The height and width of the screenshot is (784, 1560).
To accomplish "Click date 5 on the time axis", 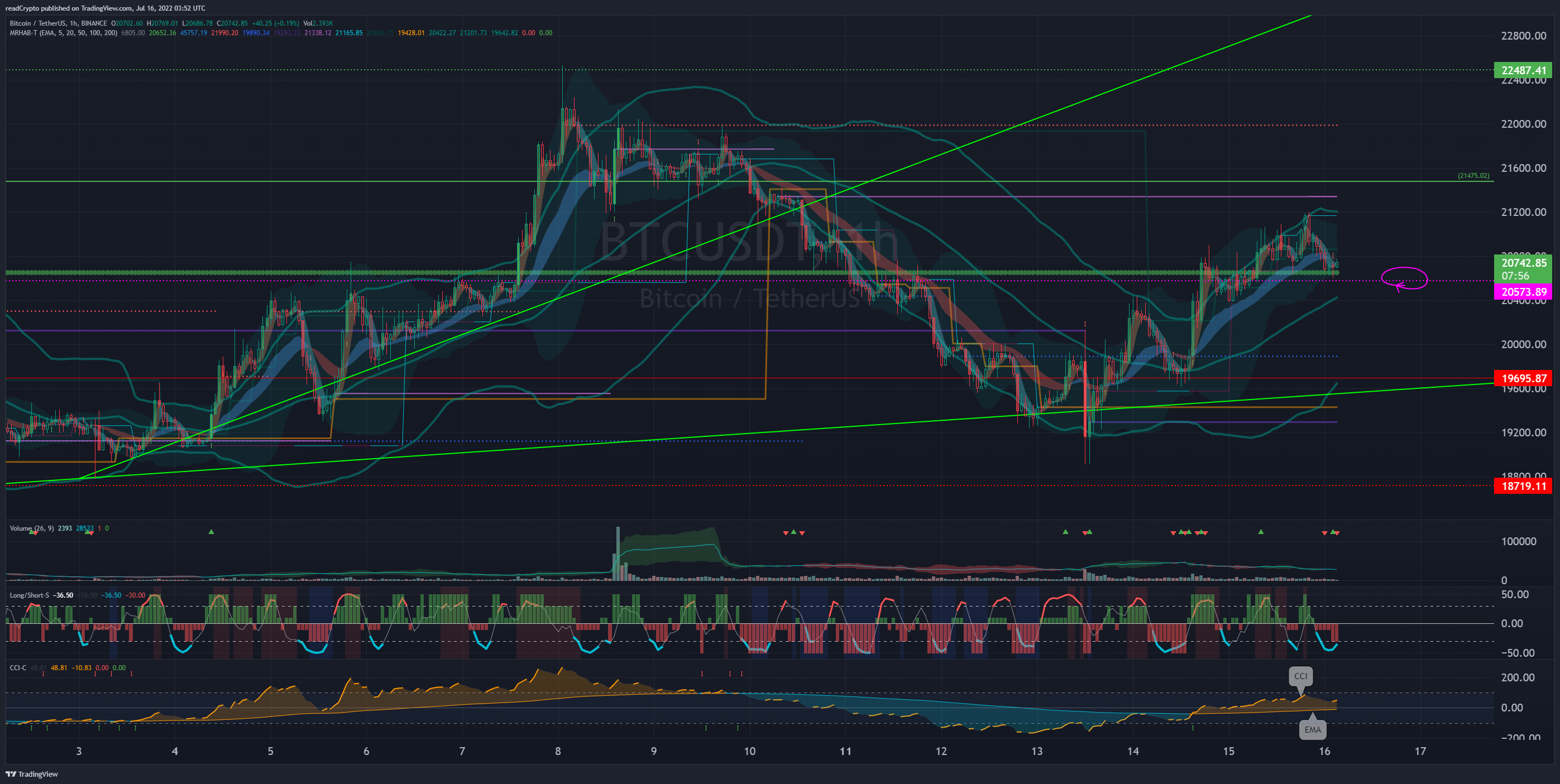I will (271, 751).
